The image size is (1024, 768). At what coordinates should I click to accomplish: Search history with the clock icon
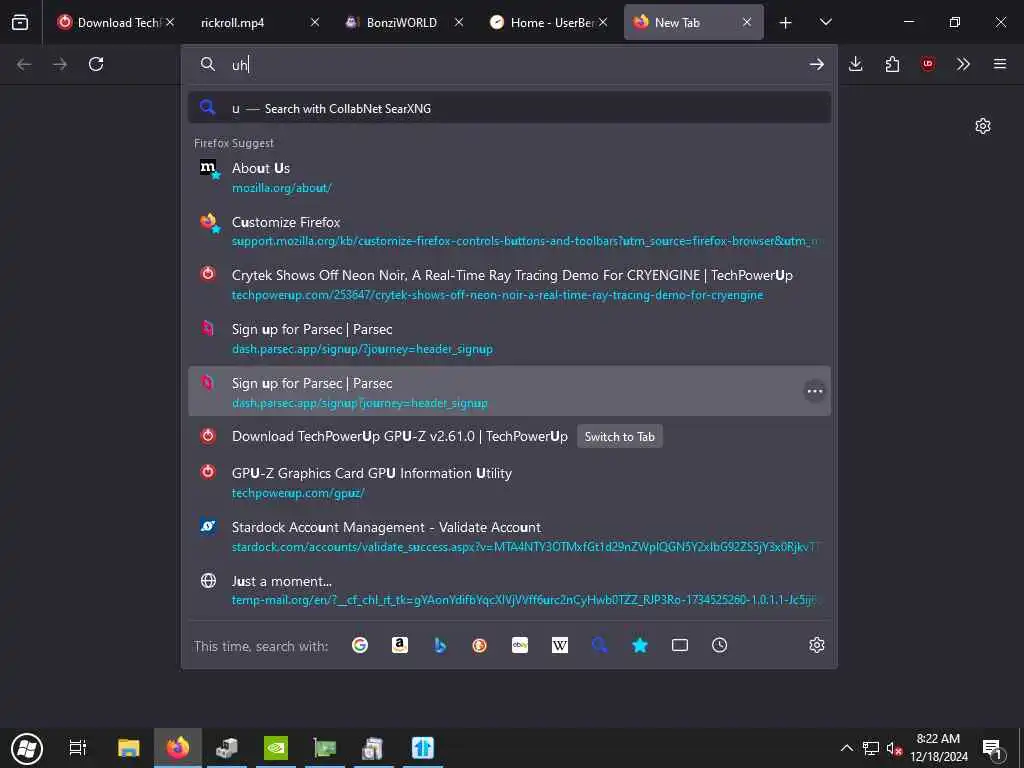pos(720,645)
